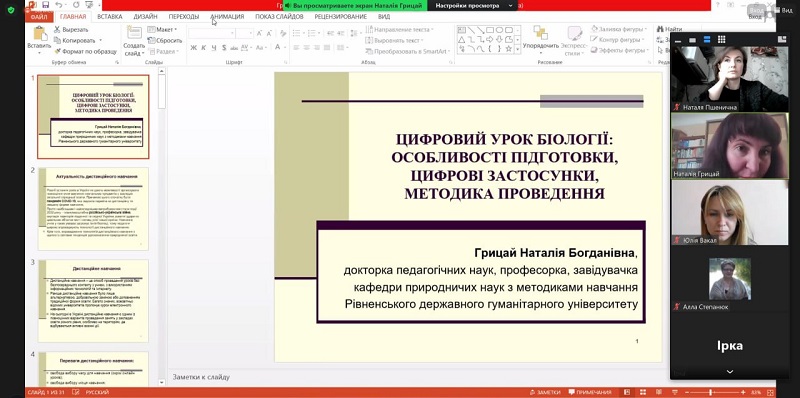Select star shape in shapes gallery
Image resolution: width=800 pixels, height=398 pixels.
pos(509,49)
